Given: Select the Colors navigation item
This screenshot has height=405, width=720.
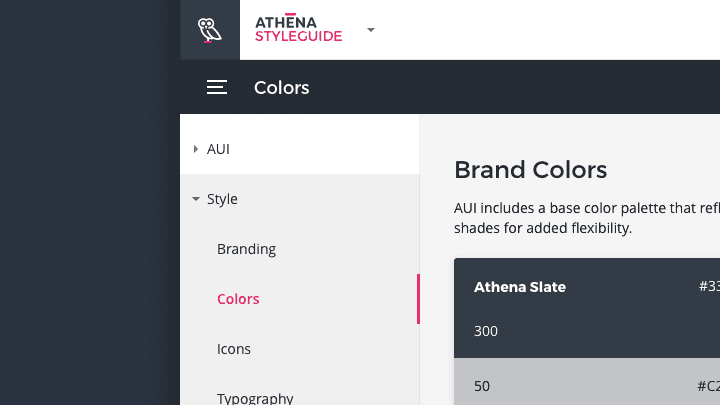Looking at the screenshot, I should click(x=238, y=299).
